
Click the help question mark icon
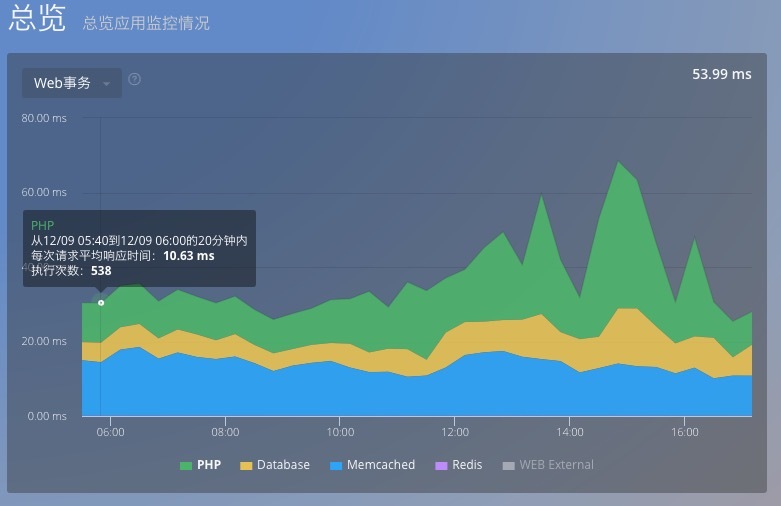[x=135, y=80]
